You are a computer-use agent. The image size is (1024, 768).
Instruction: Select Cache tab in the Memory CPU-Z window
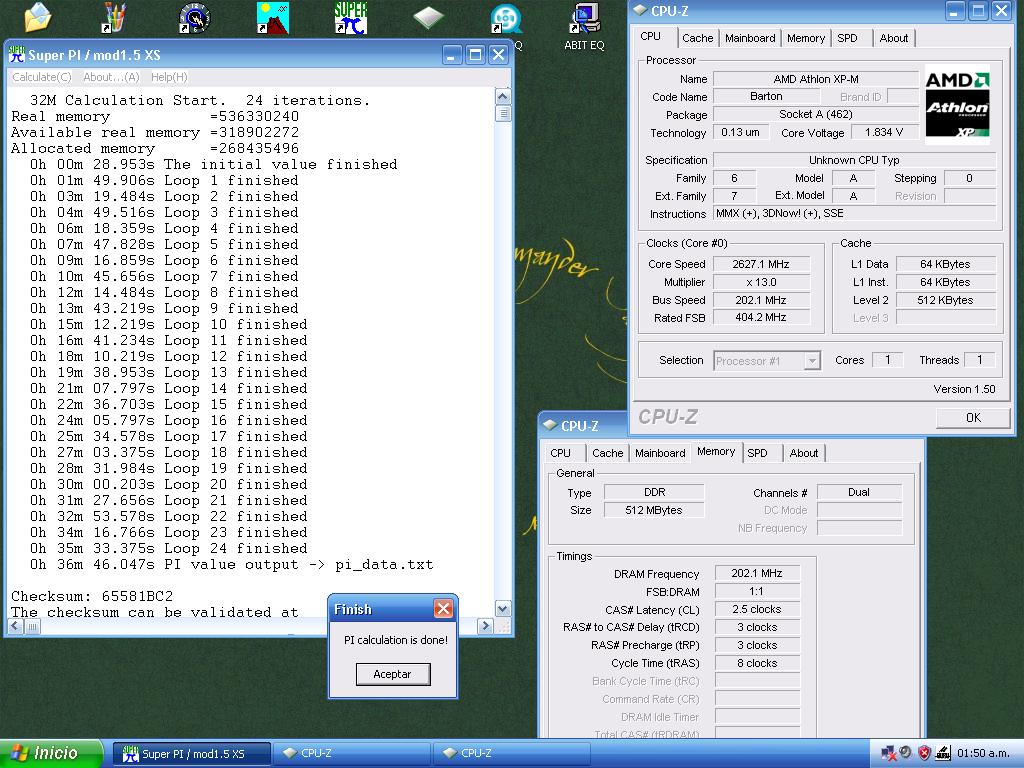coord(607,453)
